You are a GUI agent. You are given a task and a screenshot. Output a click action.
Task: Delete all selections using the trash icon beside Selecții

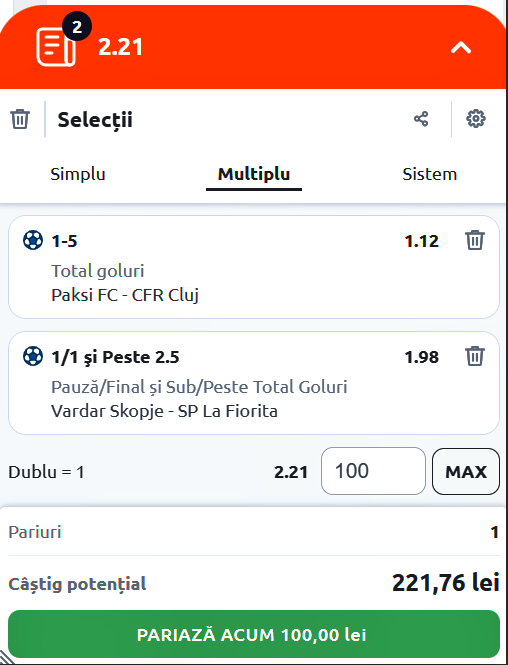point(20,119)
